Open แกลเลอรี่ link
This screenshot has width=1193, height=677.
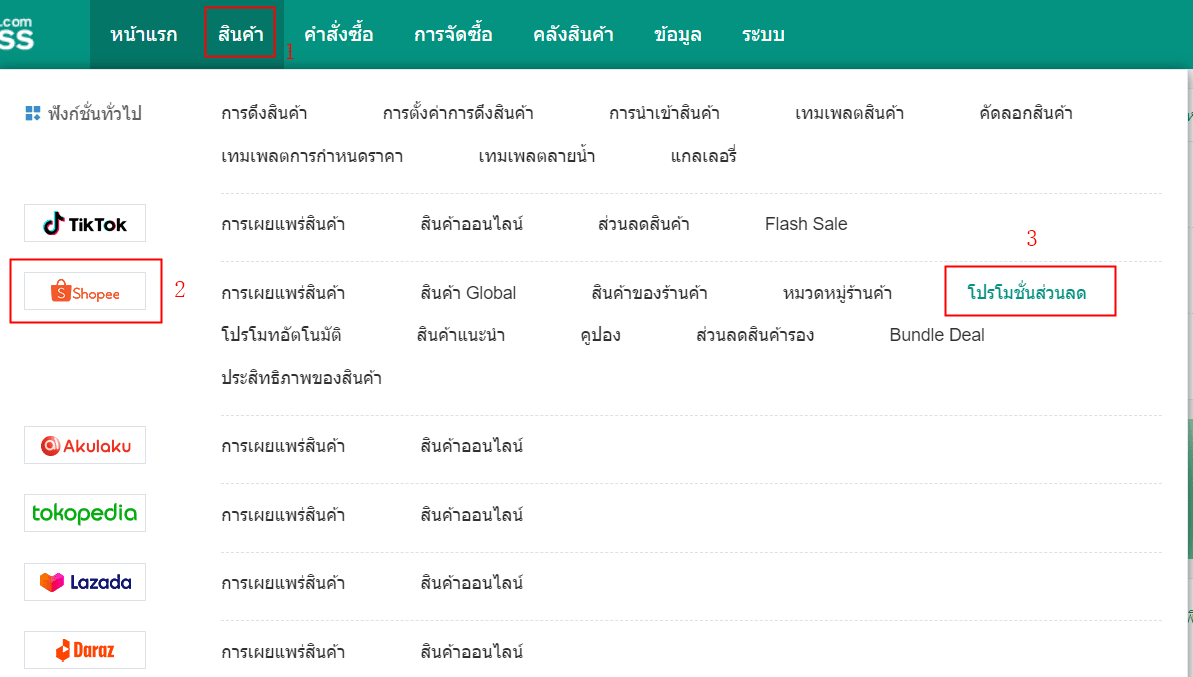pos(704,156)
